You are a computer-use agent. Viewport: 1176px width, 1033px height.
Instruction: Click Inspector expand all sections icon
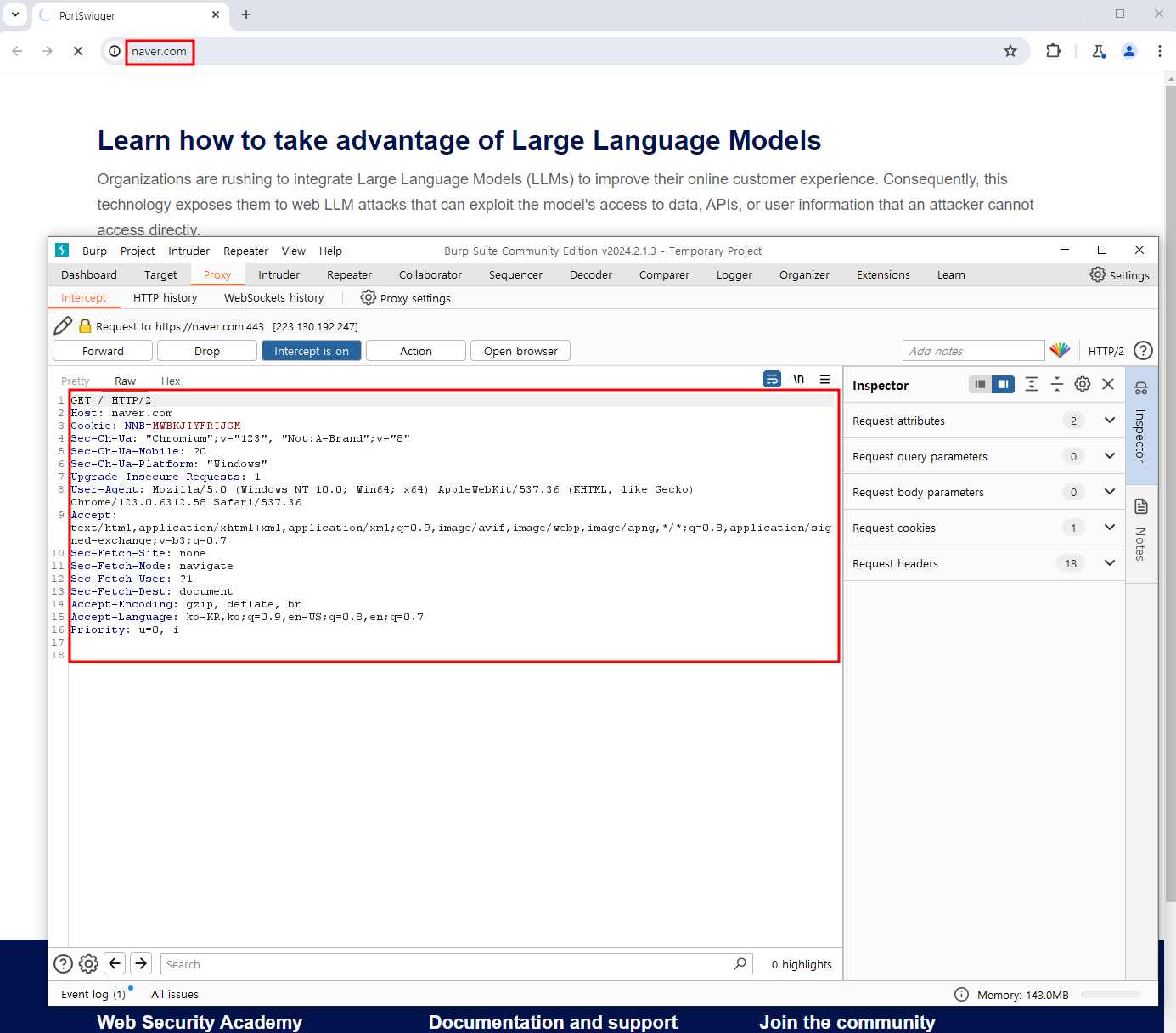click(x=1032, y=384)
